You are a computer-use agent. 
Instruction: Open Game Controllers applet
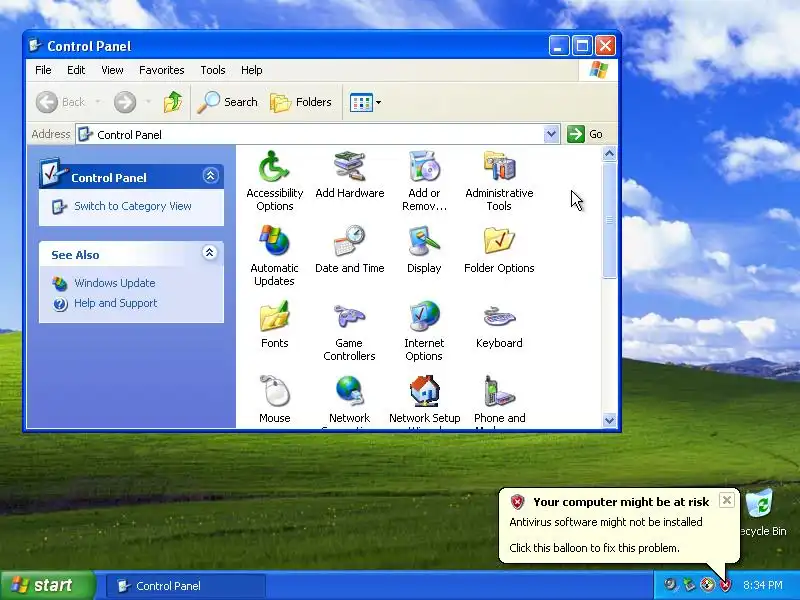point(349,331)
